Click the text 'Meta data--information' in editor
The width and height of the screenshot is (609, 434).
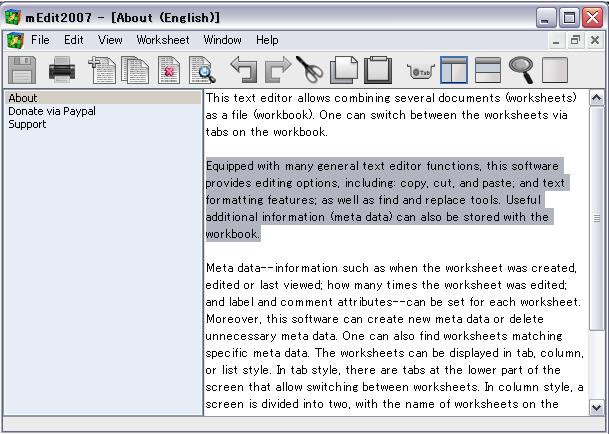pos(271,268)
